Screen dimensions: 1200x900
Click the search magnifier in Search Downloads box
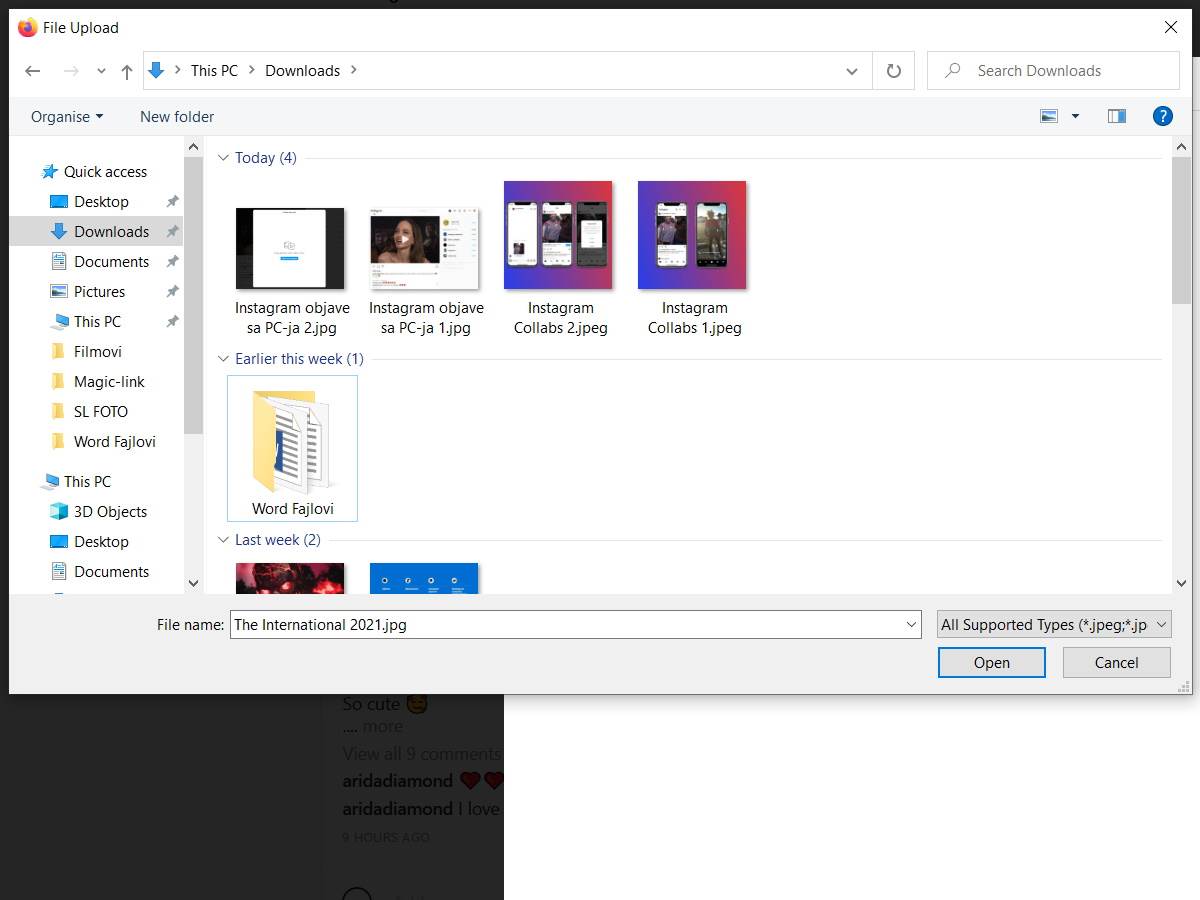950,70
